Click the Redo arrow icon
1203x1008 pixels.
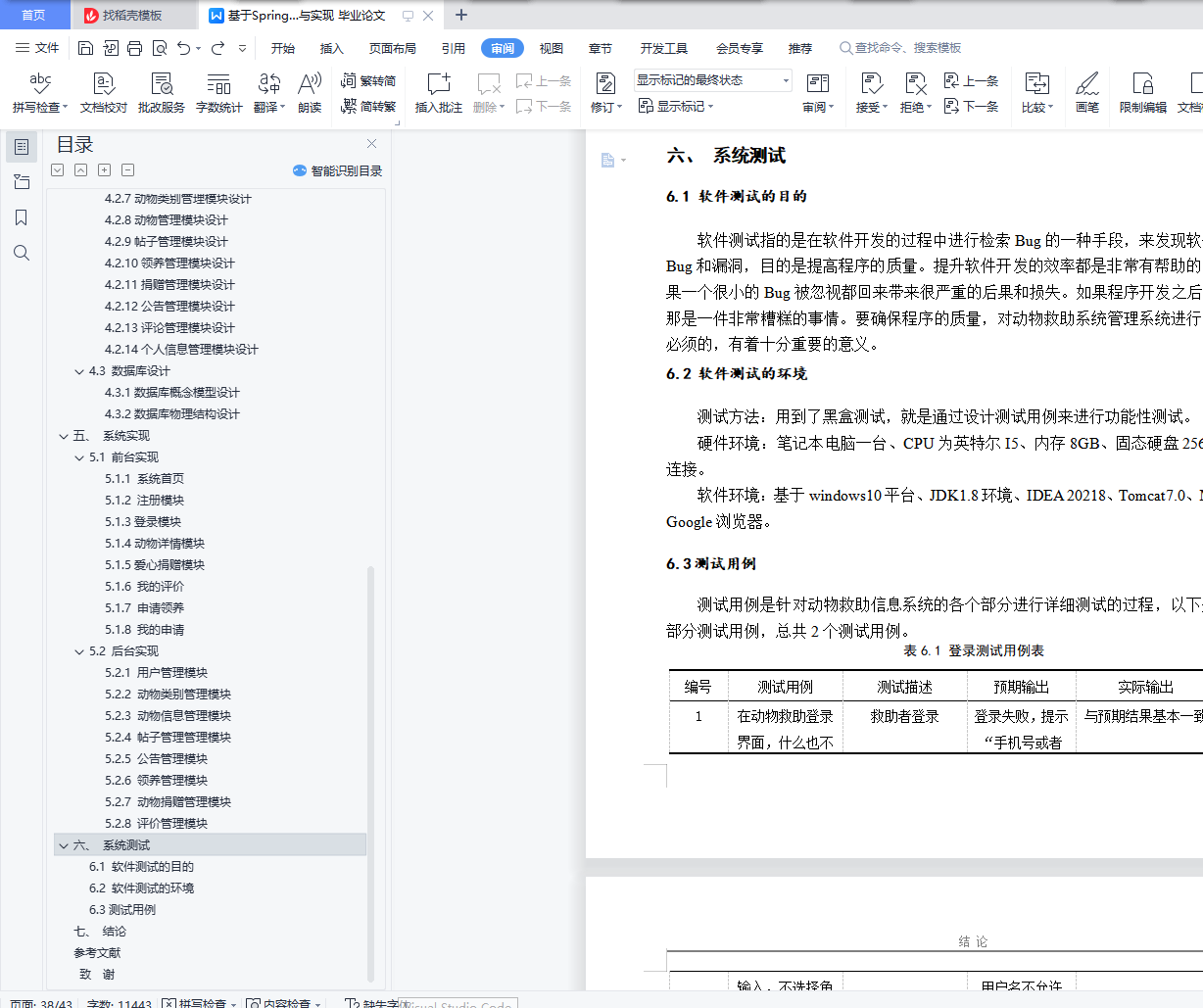[x=217, y=48]
